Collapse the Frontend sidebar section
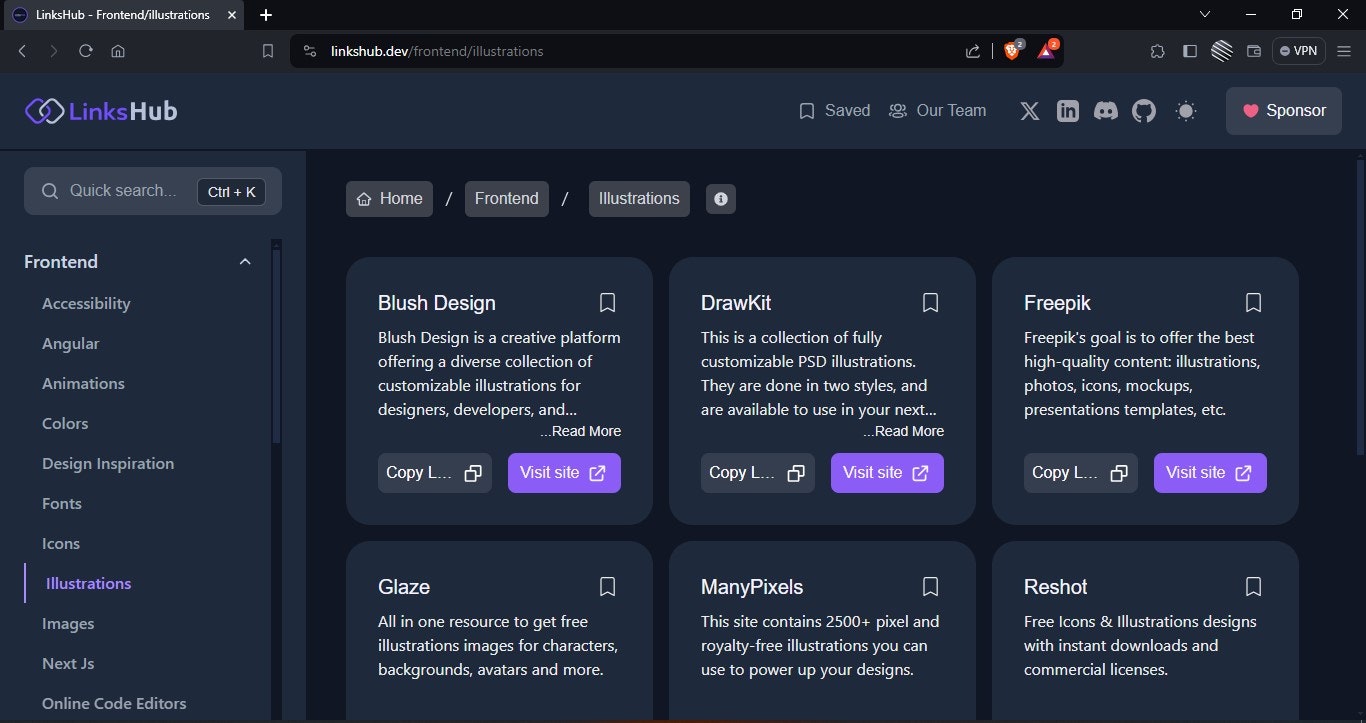The image size is (1366, 723). [x=245, y=262]
